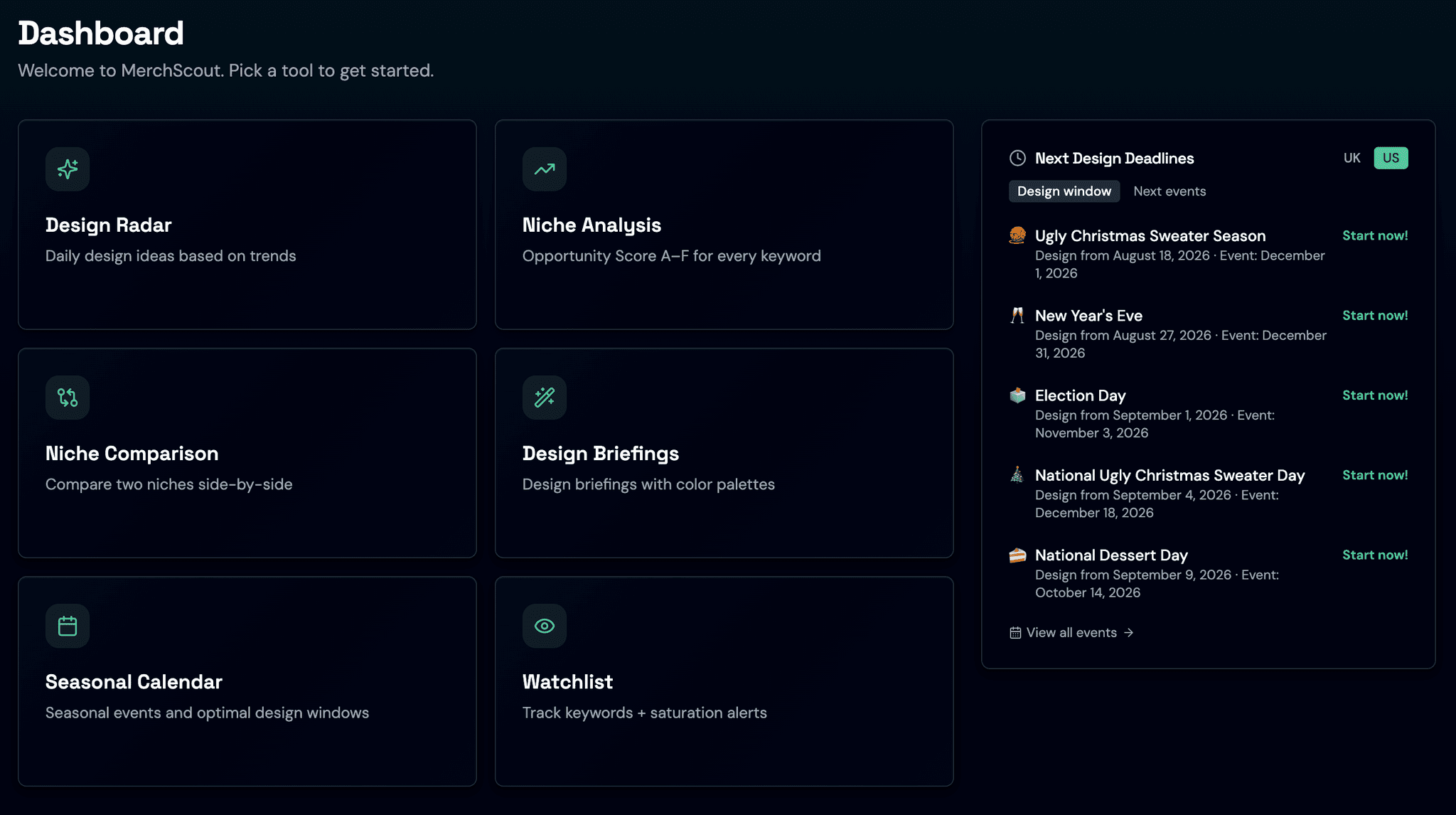The image size is (1456, 815).
Task: Select the National Ugly Christmas Sweater Day title
Action: [1169, 475]
